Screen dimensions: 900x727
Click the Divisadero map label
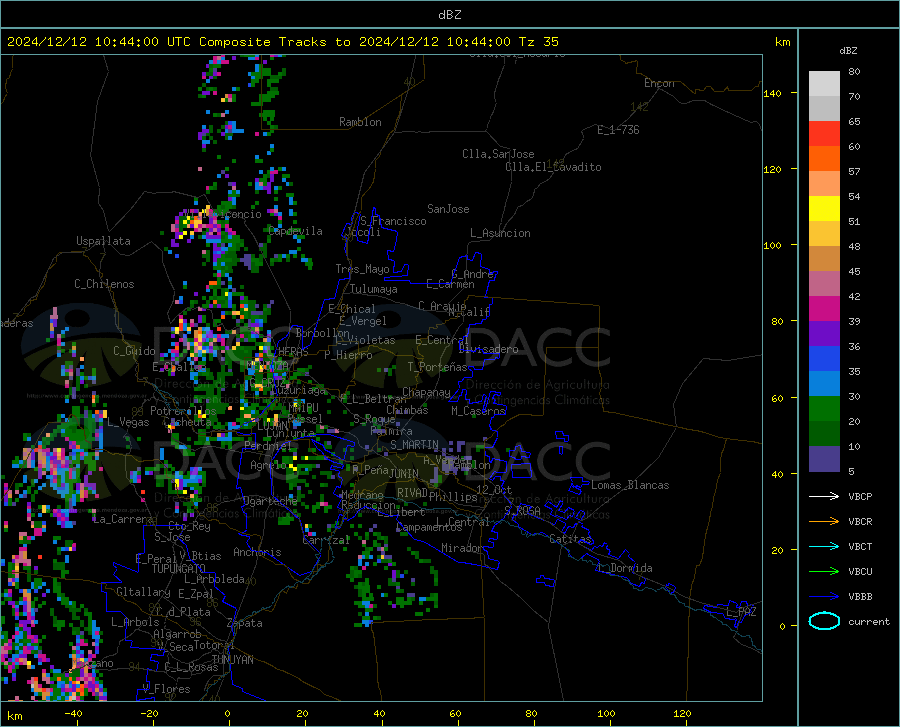pos(488,349)
